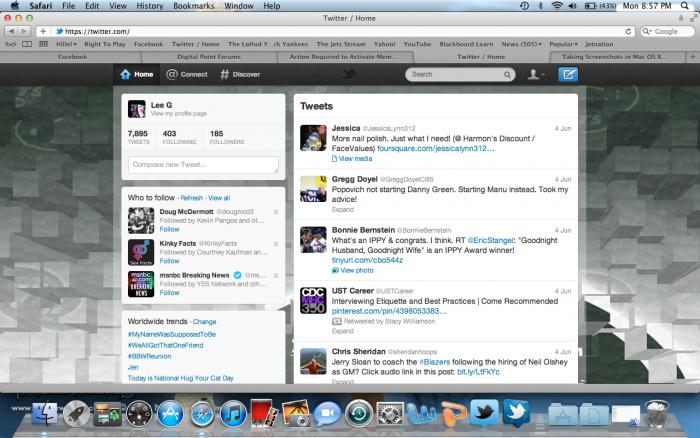
Task: Click the Safari forward button
Action: 24,31
